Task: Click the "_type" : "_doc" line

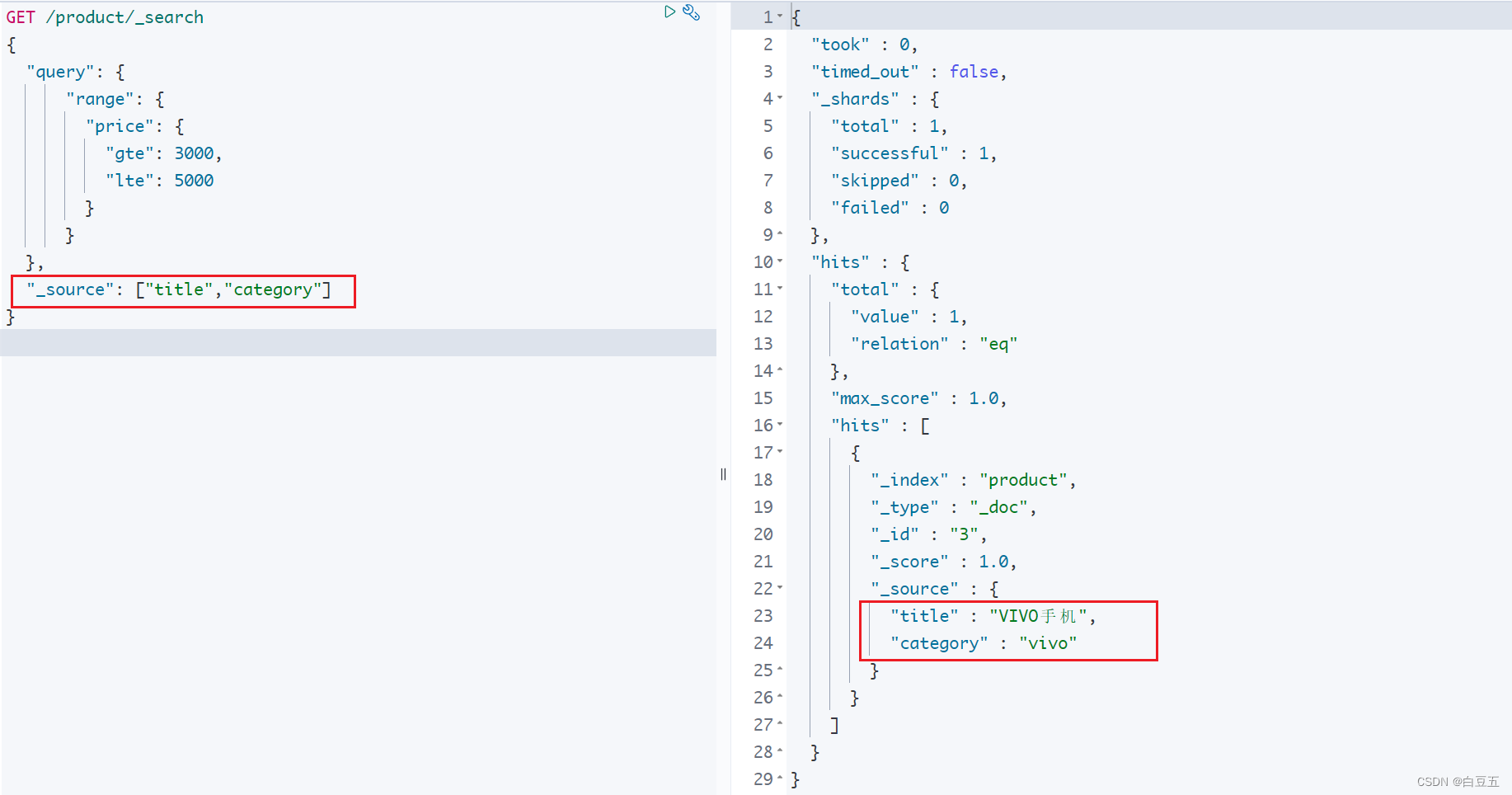Action: 954,507
